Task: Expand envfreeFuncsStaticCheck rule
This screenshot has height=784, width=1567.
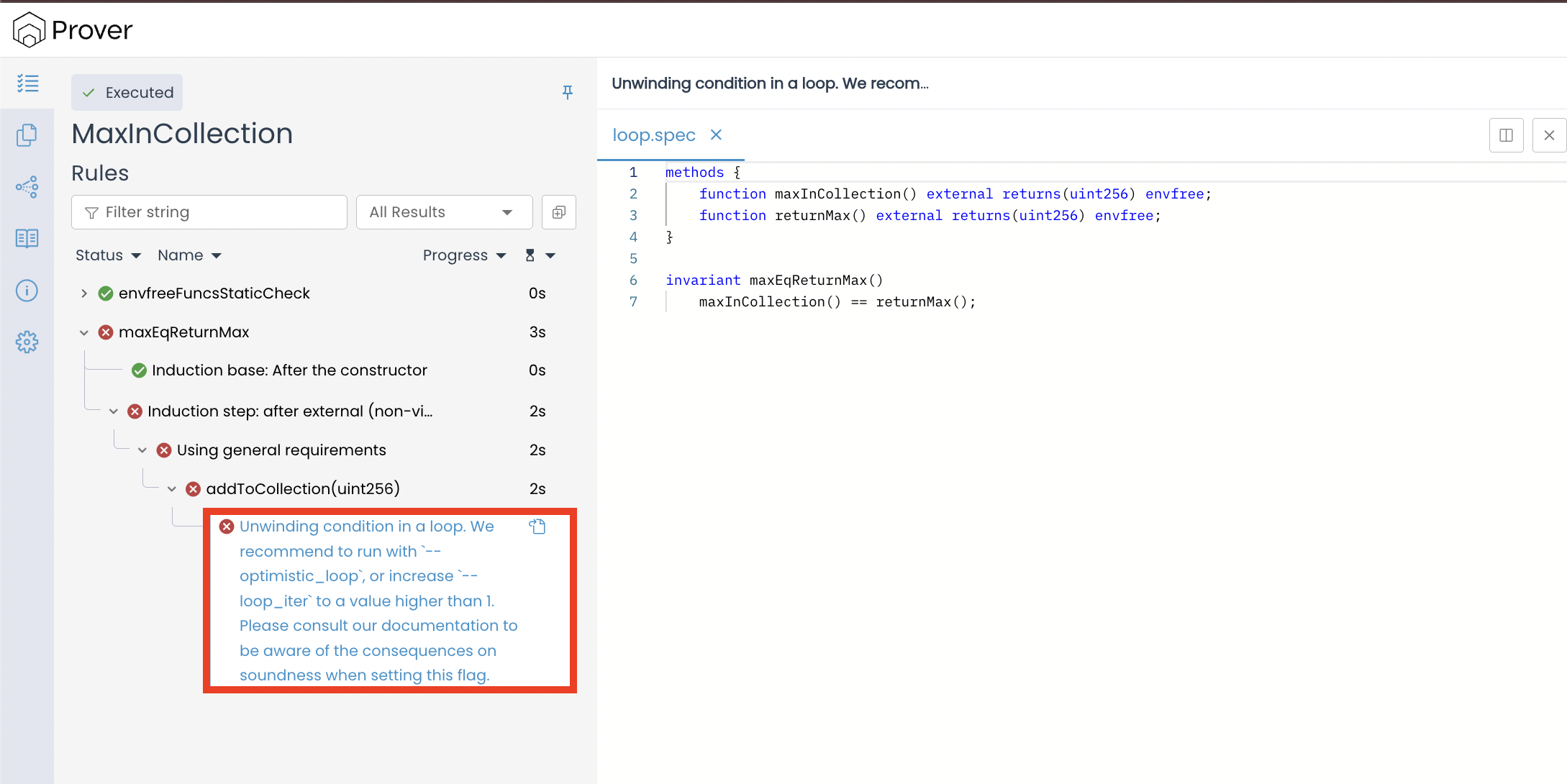Action: (84, 293)
